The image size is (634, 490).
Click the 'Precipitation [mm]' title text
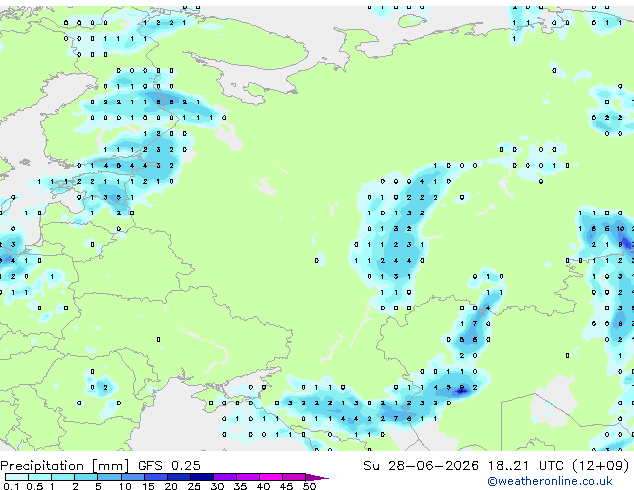coord(65,466)
